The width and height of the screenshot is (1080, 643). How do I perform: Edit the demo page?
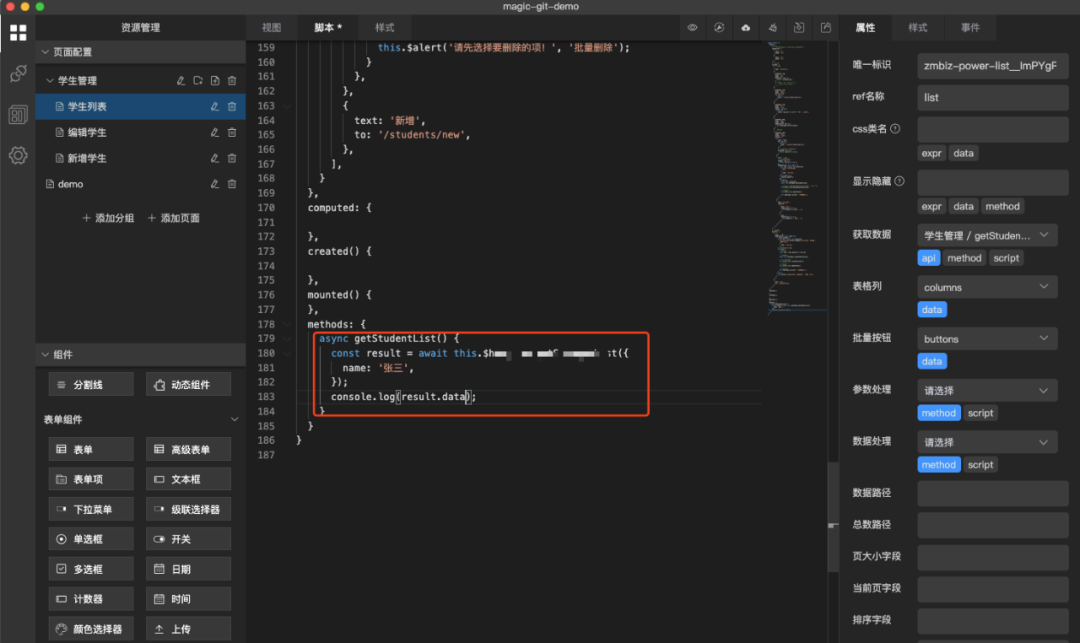(x=214, y=184)
